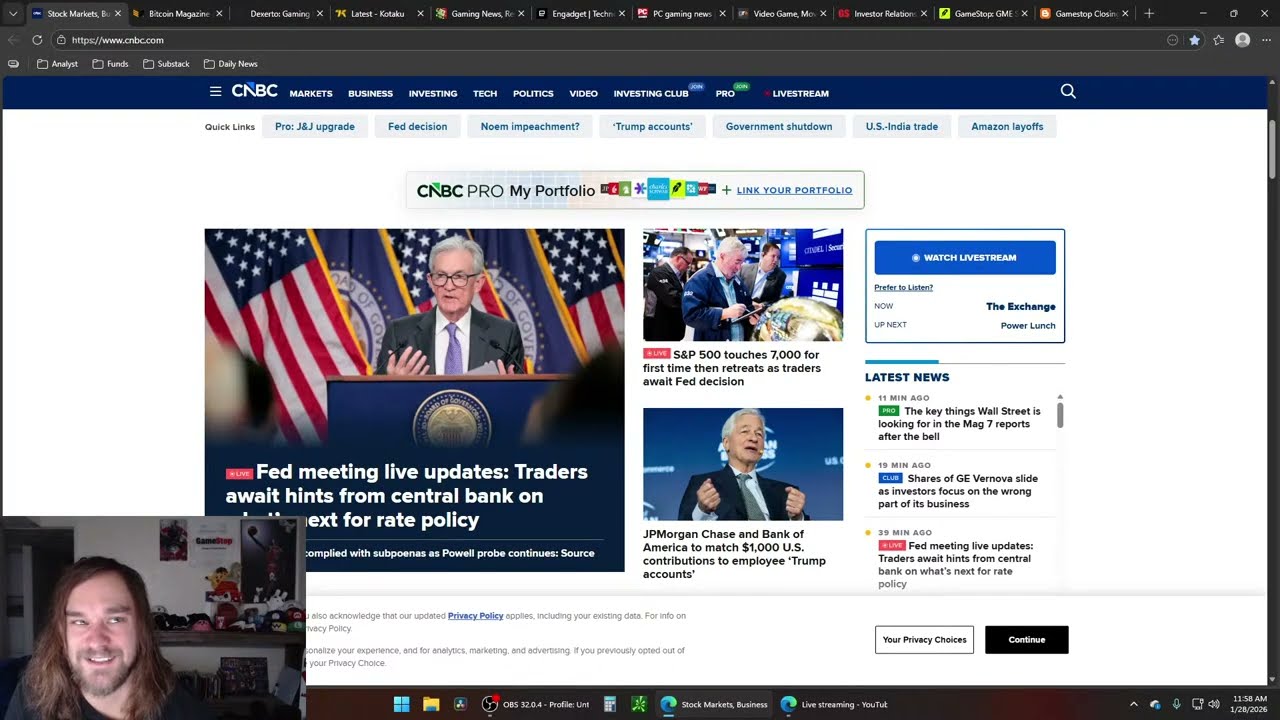Open Your Privacy Choices button
The height and width of the screenshot is (720, 1280).
point(924,640)
